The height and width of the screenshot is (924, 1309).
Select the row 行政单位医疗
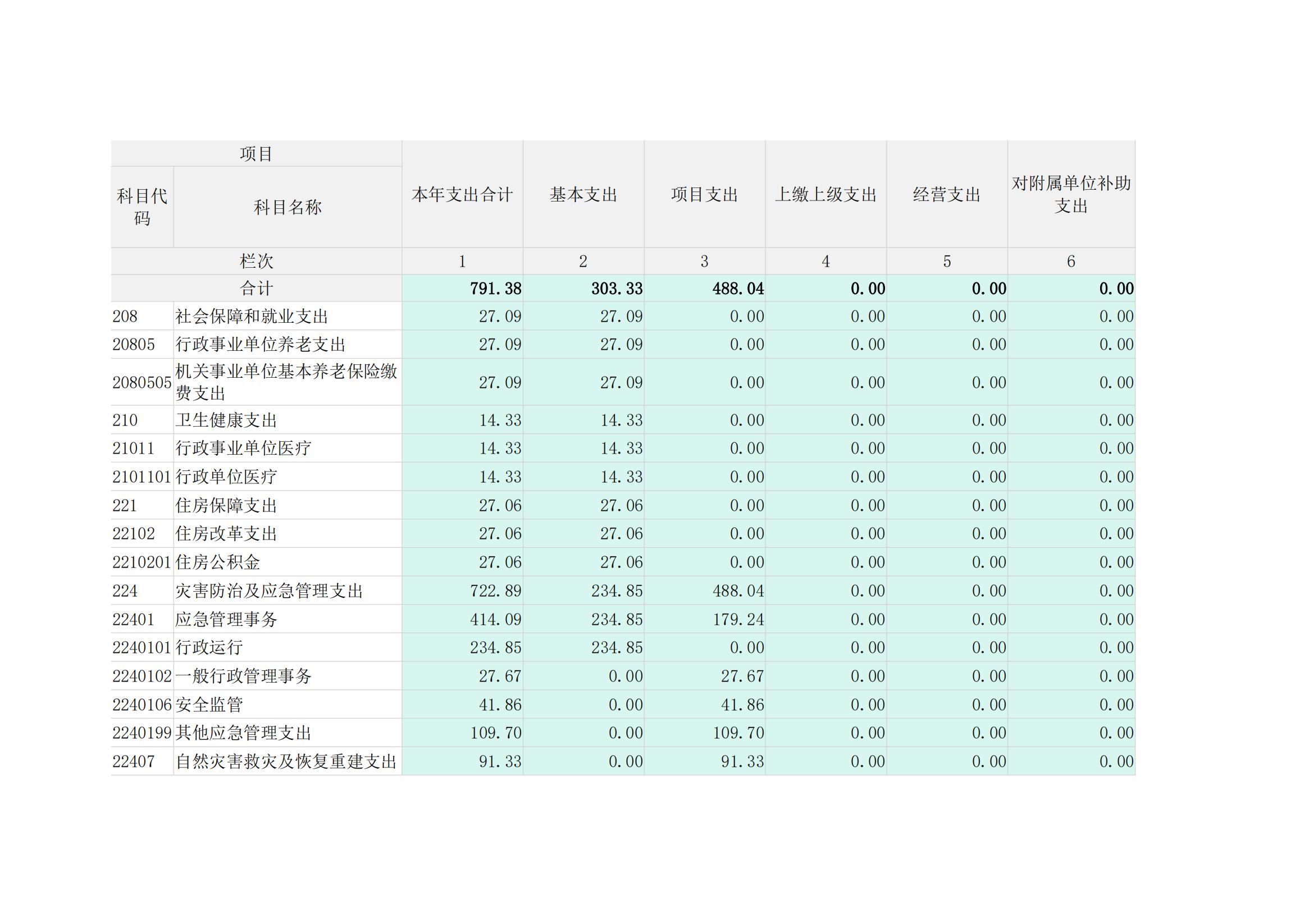point(623,477)
